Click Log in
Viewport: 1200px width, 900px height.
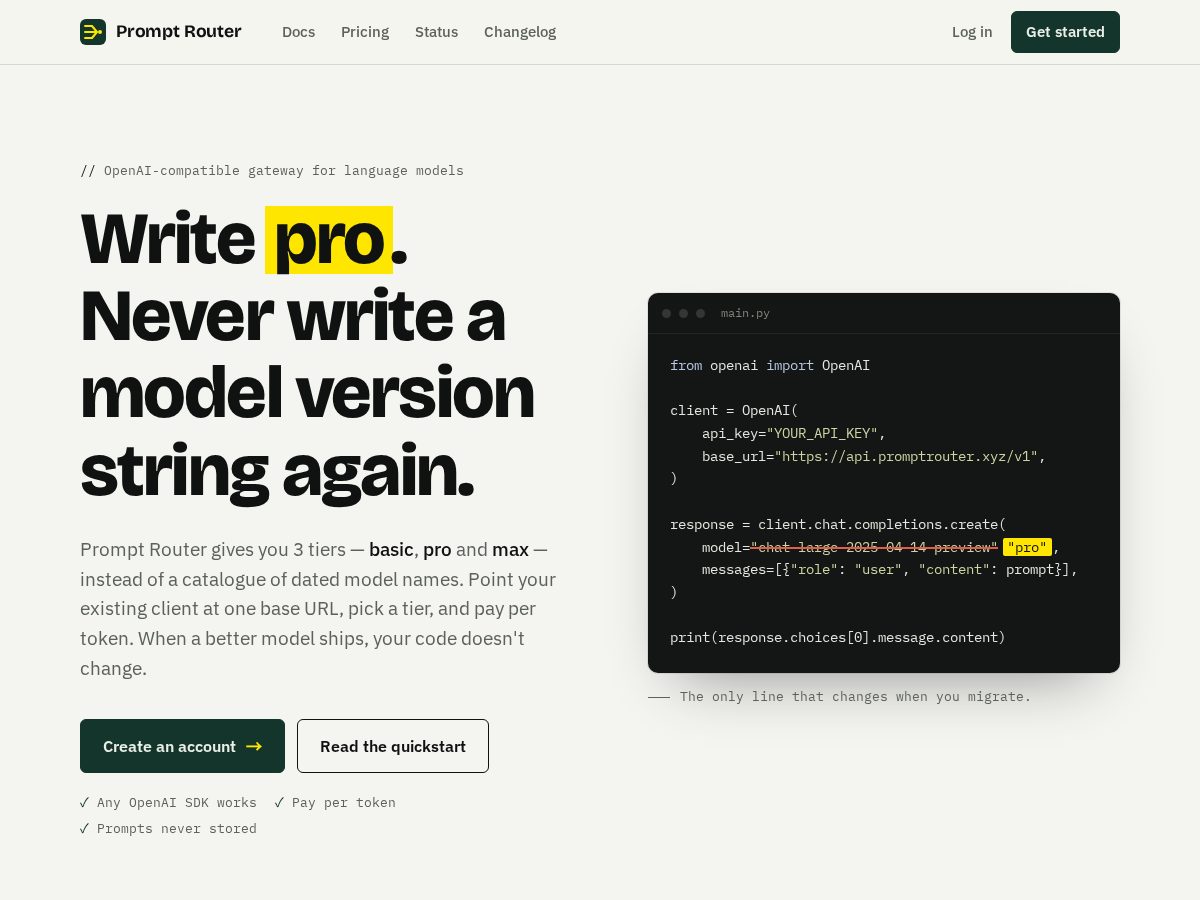(x=972, y=32)
